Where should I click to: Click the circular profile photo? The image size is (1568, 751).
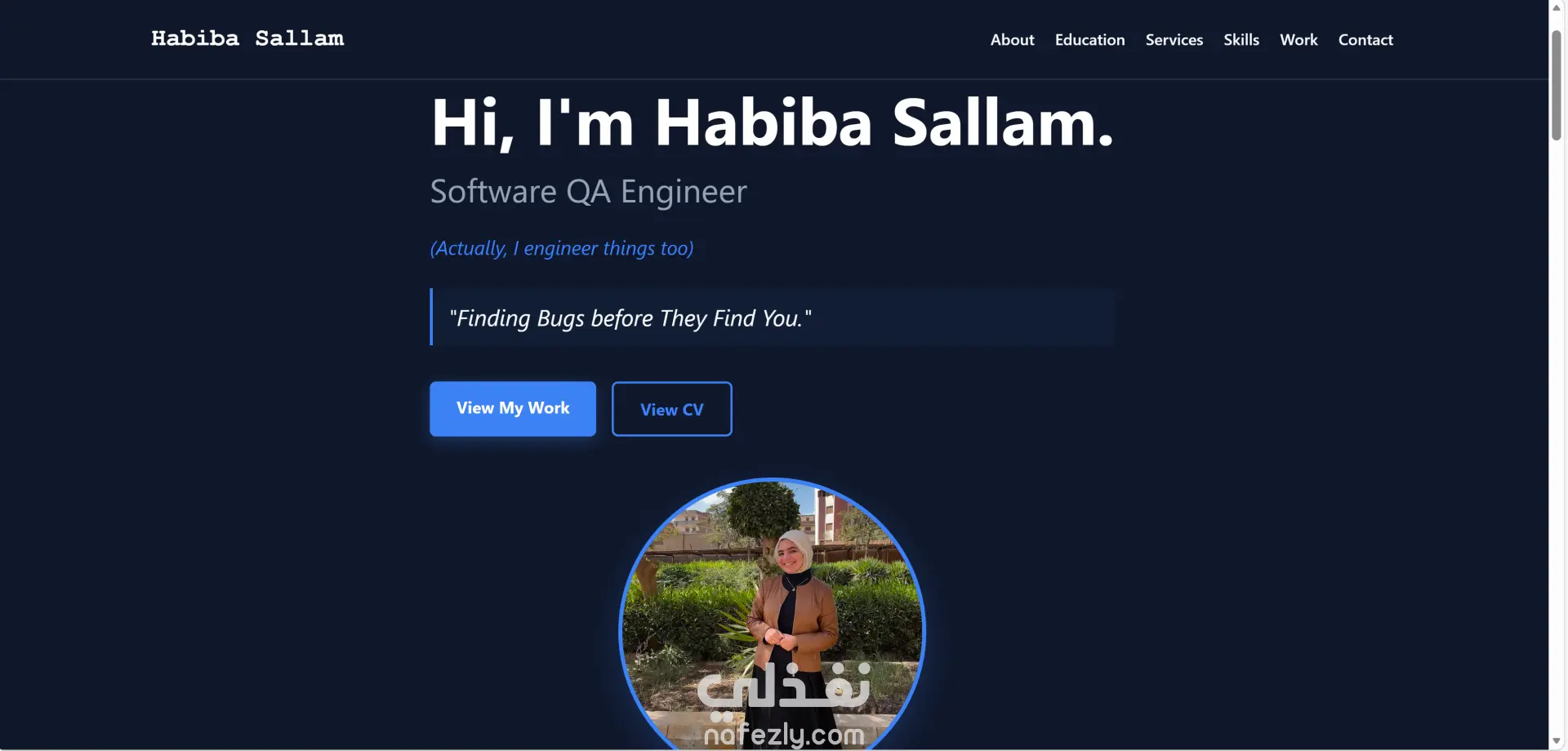(x=773, y=614)
